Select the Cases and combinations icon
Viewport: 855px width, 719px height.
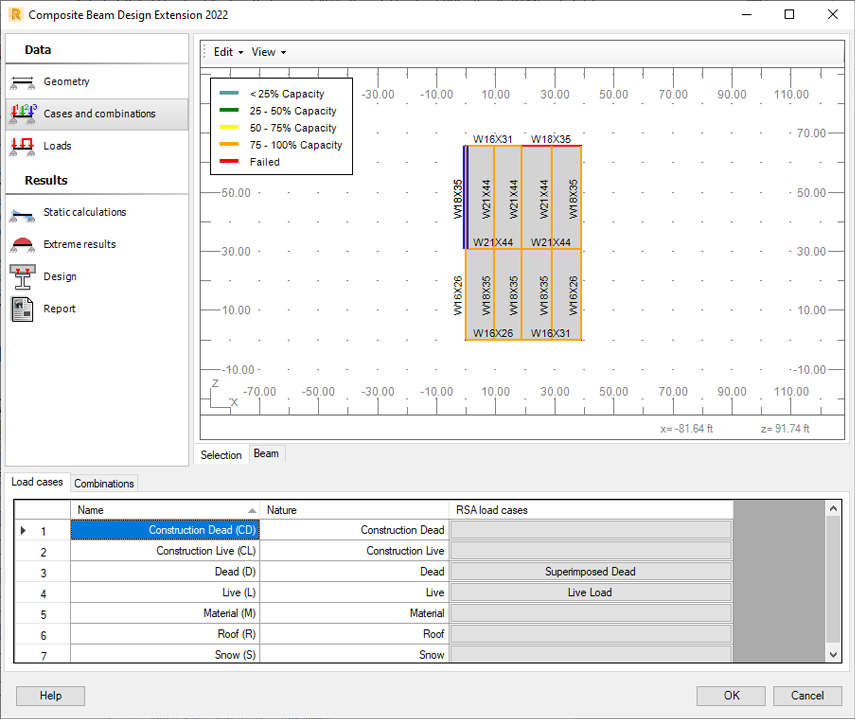point(22,114)
